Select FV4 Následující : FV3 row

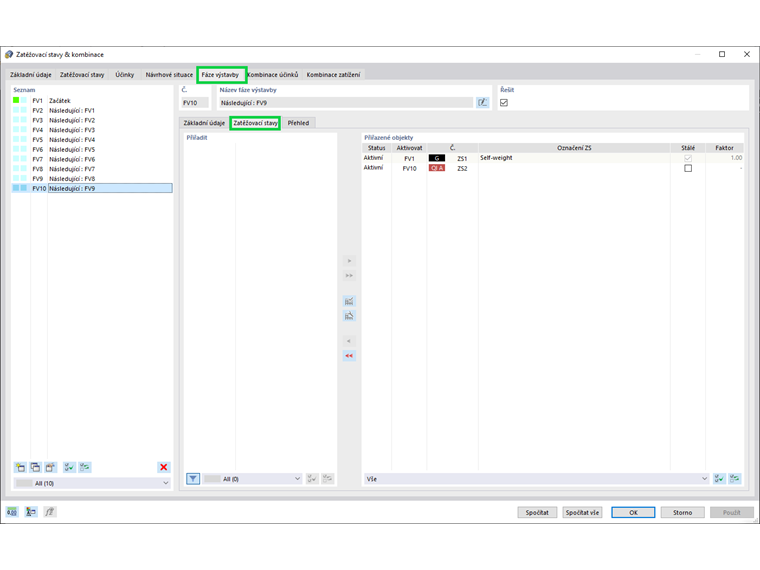click(92, 130)
